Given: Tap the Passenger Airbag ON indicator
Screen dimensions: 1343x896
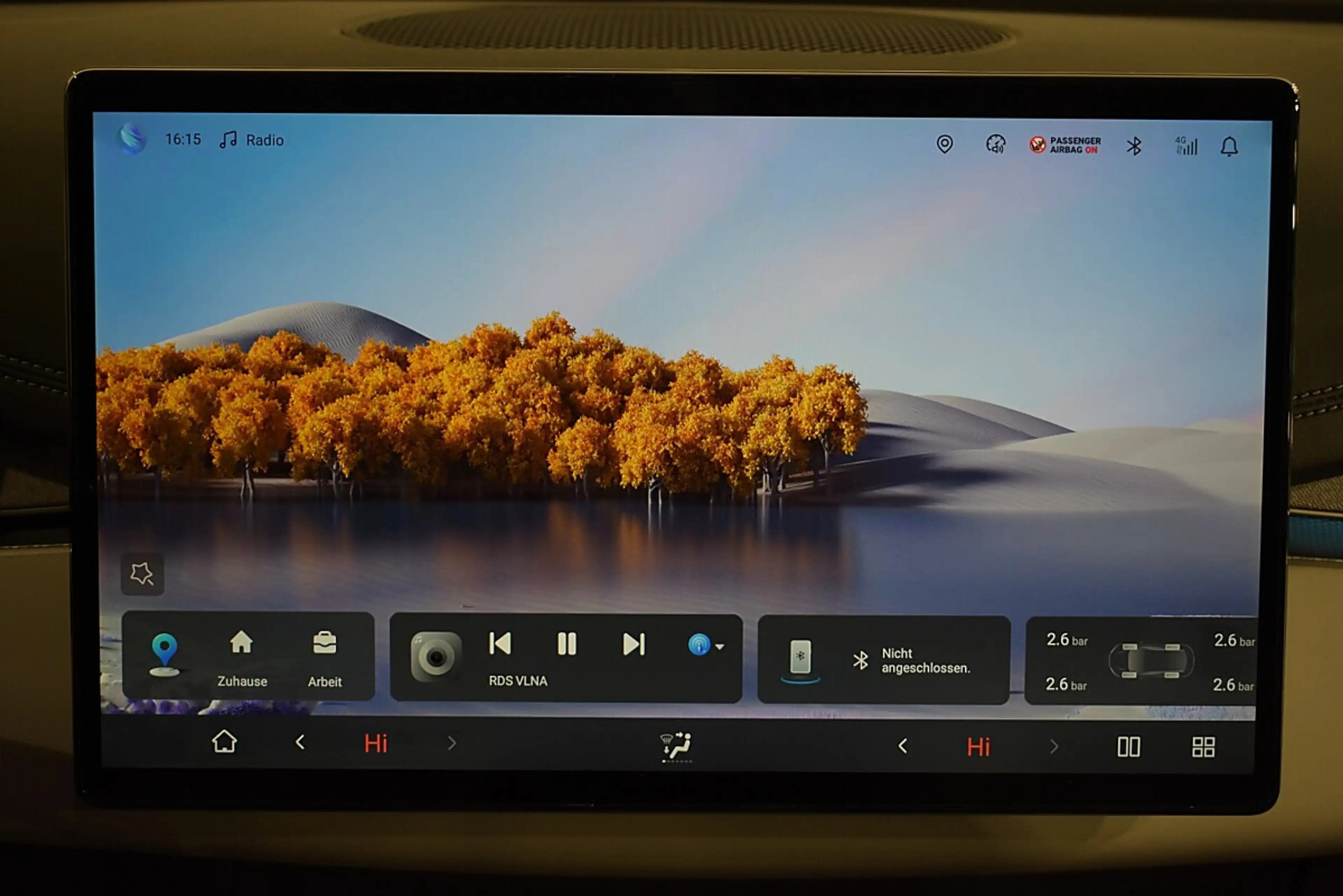Looking at the screenshot, I should click(x=1065, y=145).
